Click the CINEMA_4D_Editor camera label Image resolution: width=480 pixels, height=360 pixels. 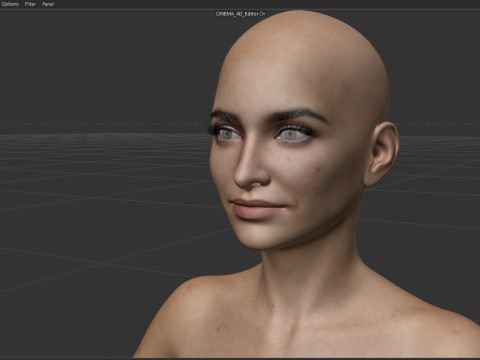pos(237,14)
